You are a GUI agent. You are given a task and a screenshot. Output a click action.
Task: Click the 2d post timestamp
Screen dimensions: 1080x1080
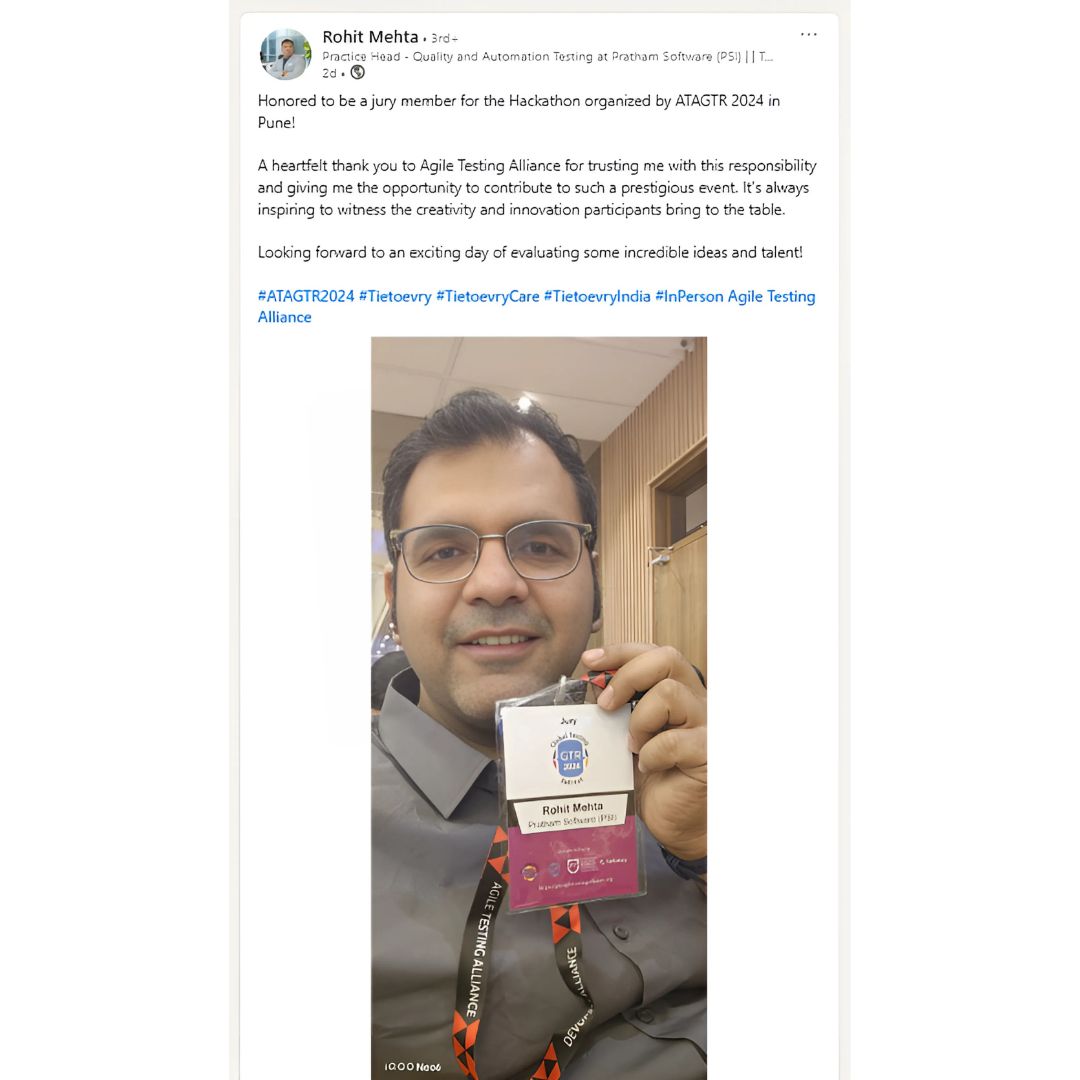(329, 73)
